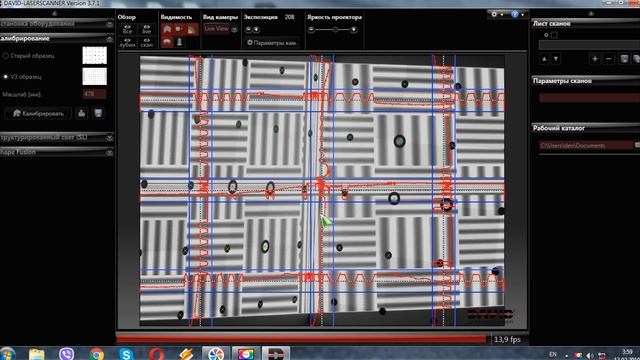
Task: Open the Windows Start button
Action: pyautogui.click(x=7, y=354)
